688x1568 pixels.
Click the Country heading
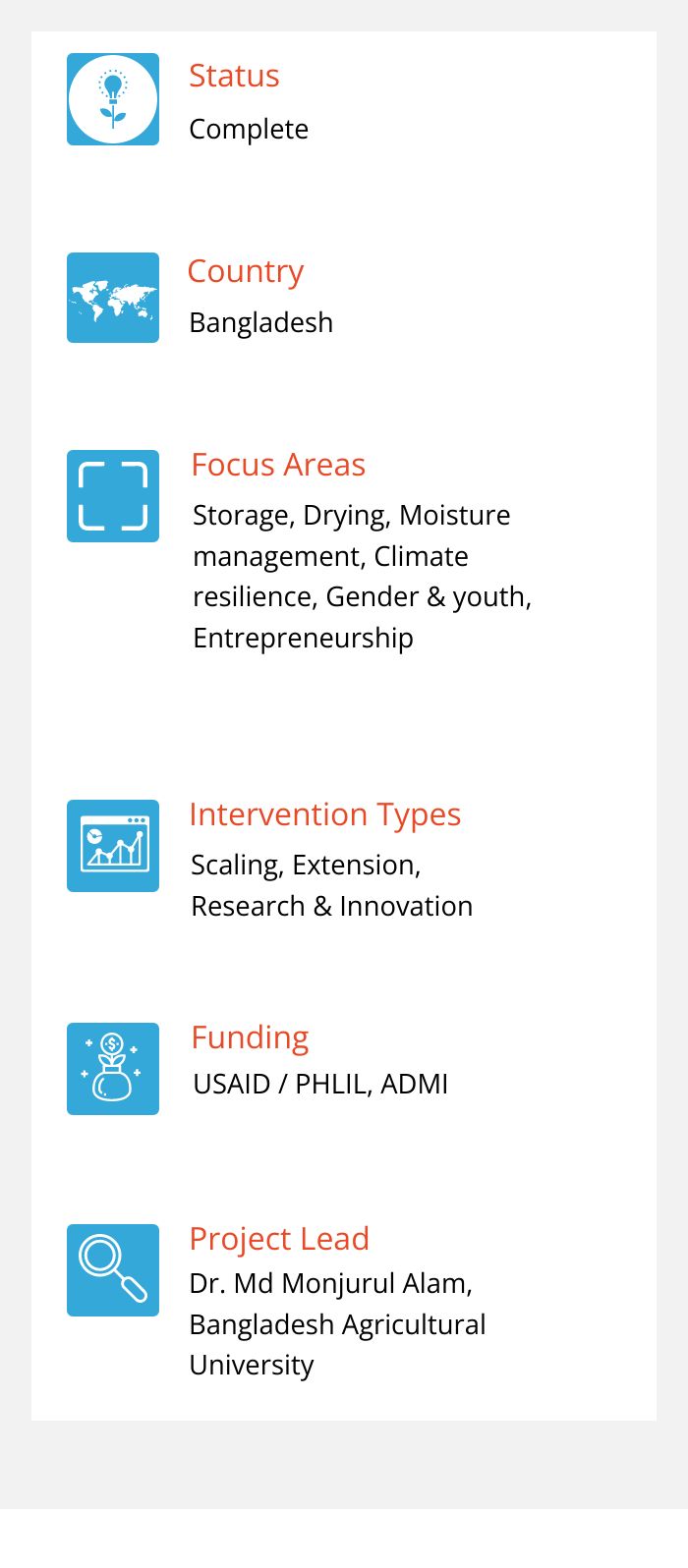(246, 271)
